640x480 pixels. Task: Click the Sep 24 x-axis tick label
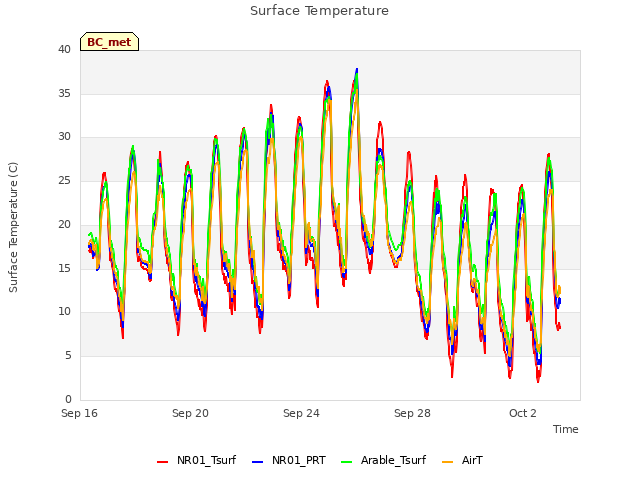[301, 413]
